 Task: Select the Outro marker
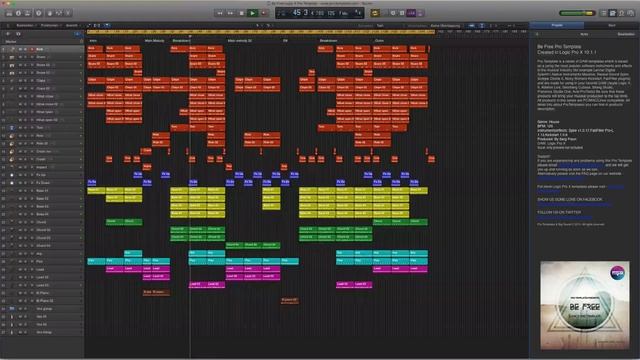[x=379, y=41]
